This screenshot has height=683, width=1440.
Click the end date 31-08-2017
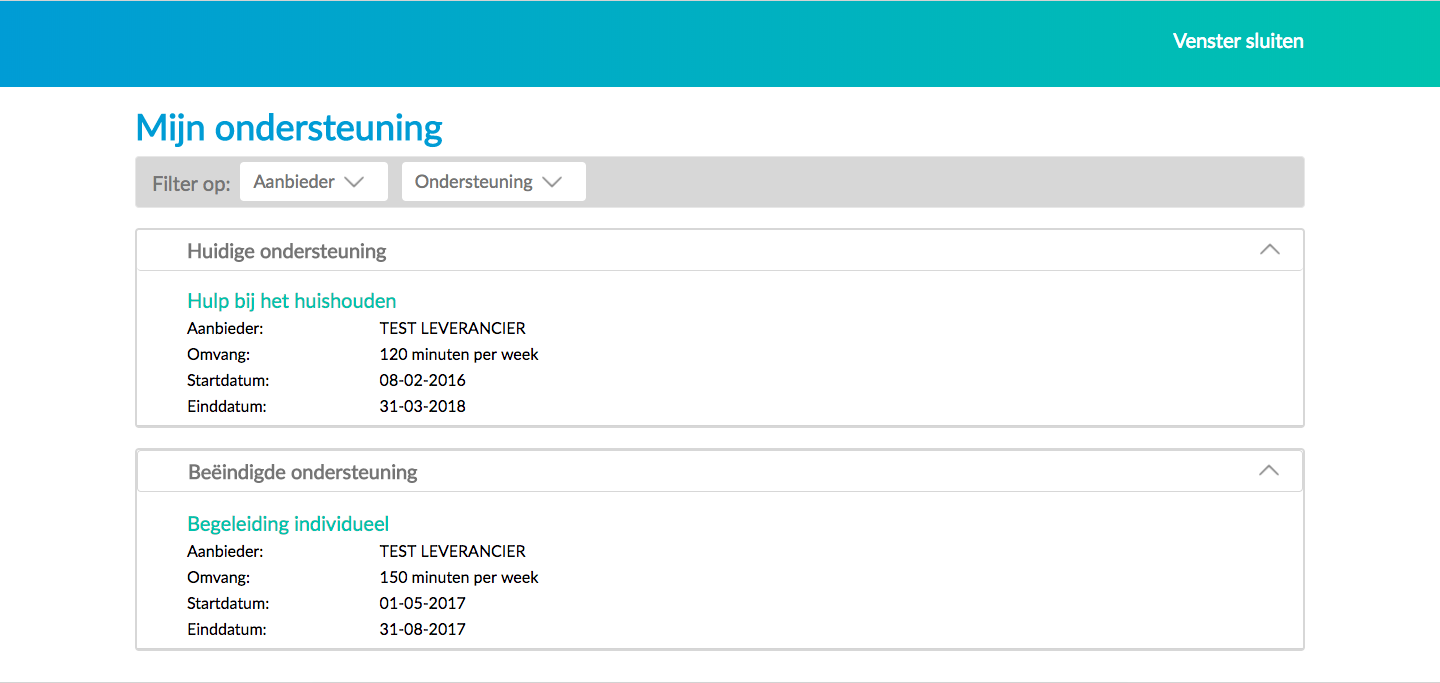pyautogui.click(x=422, y=629)
